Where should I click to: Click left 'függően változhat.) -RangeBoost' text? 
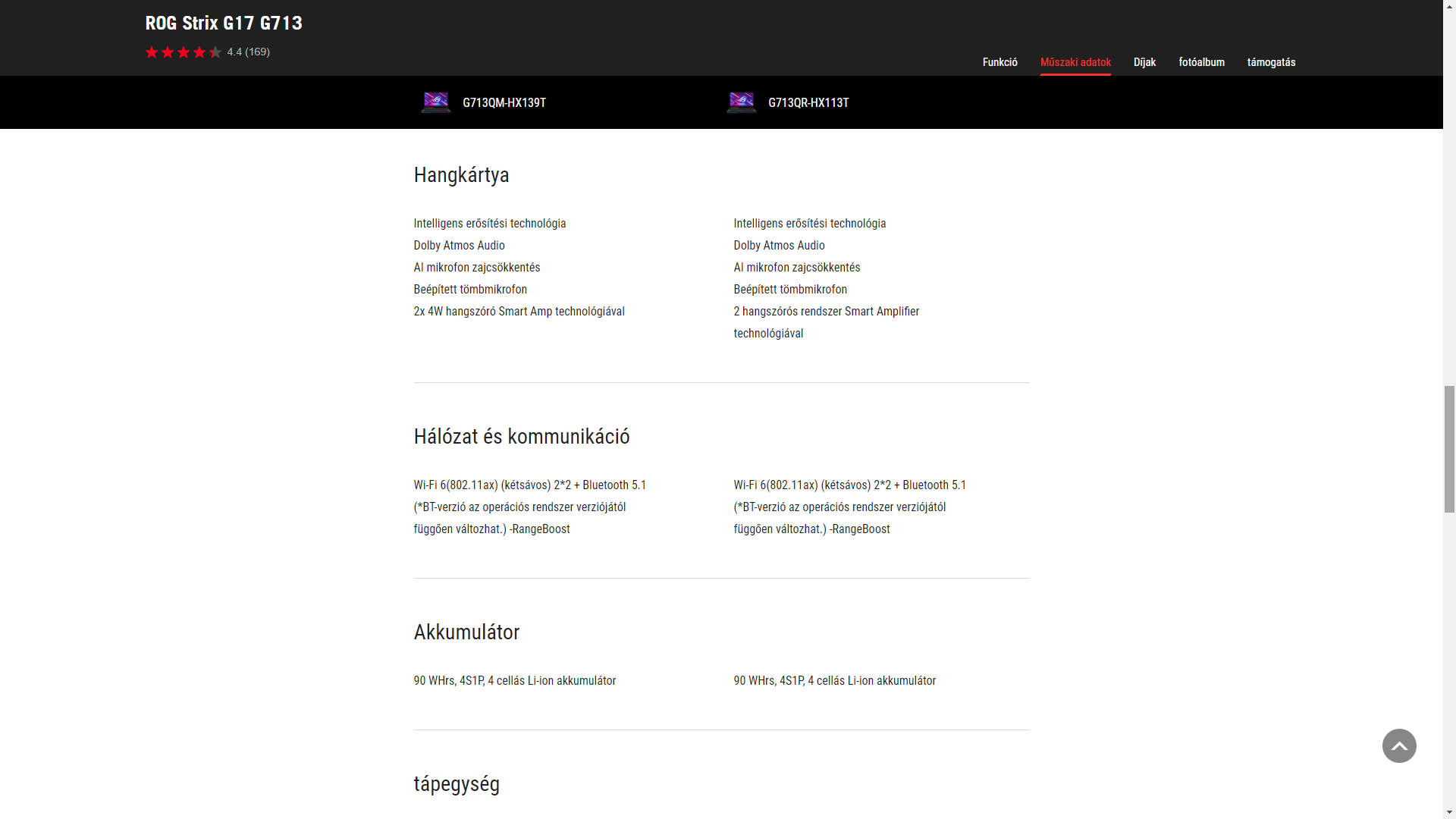491,529
